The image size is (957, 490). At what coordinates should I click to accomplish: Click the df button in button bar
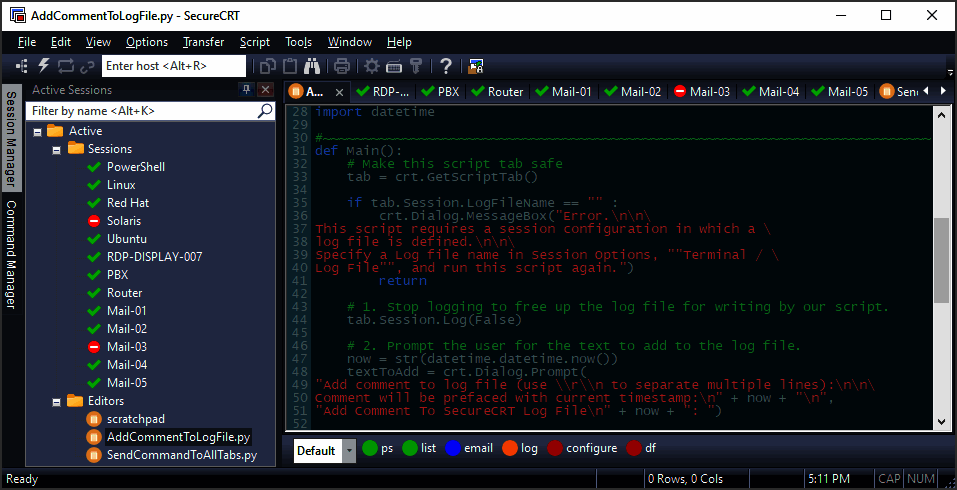point(641,448)
